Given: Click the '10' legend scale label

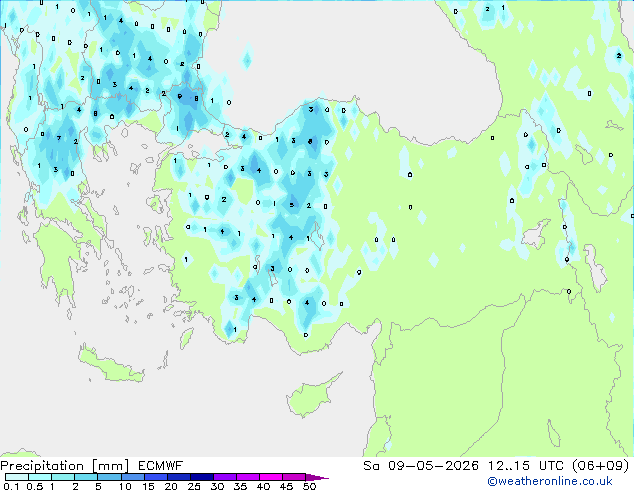Looking at the screenshot, I should pyautogui.click(x=125, y=486).
